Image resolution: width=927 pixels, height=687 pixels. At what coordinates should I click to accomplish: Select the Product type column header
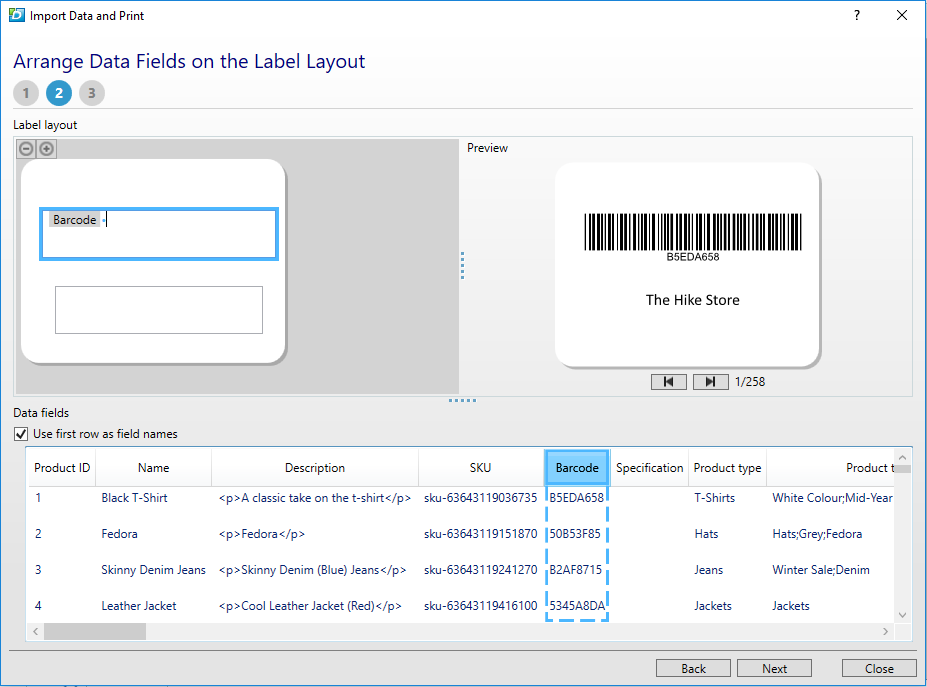[x=727, y=468]
